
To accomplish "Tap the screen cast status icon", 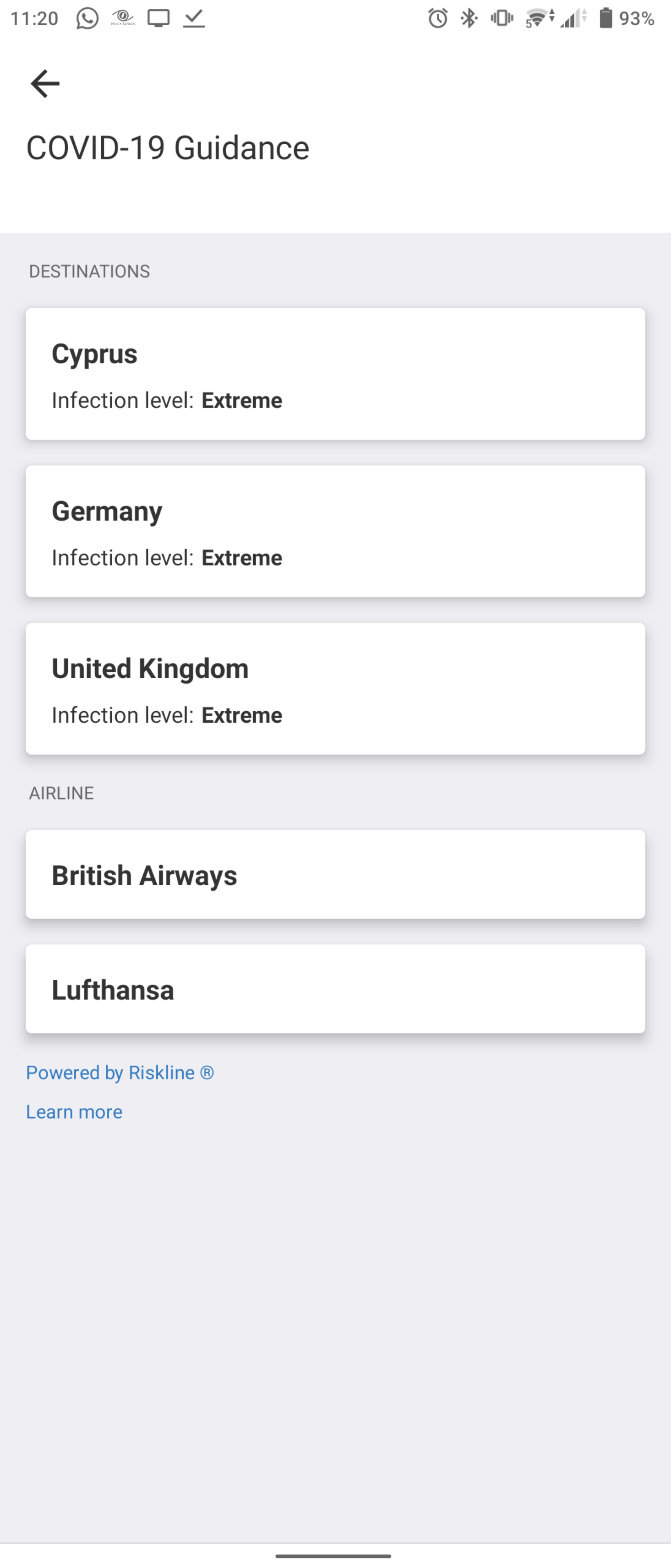I will pyautogui.click(x=159, y=18).
